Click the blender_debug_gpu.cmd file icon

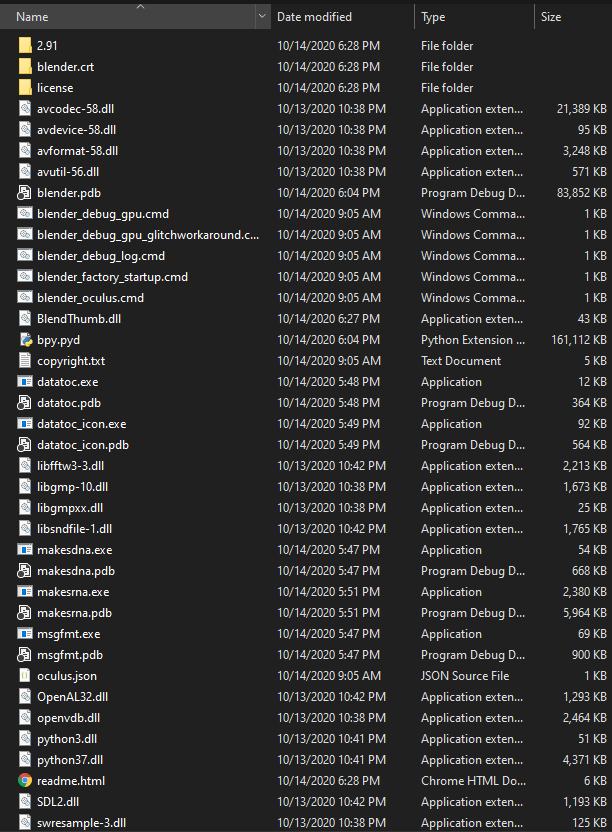(25, 214)
